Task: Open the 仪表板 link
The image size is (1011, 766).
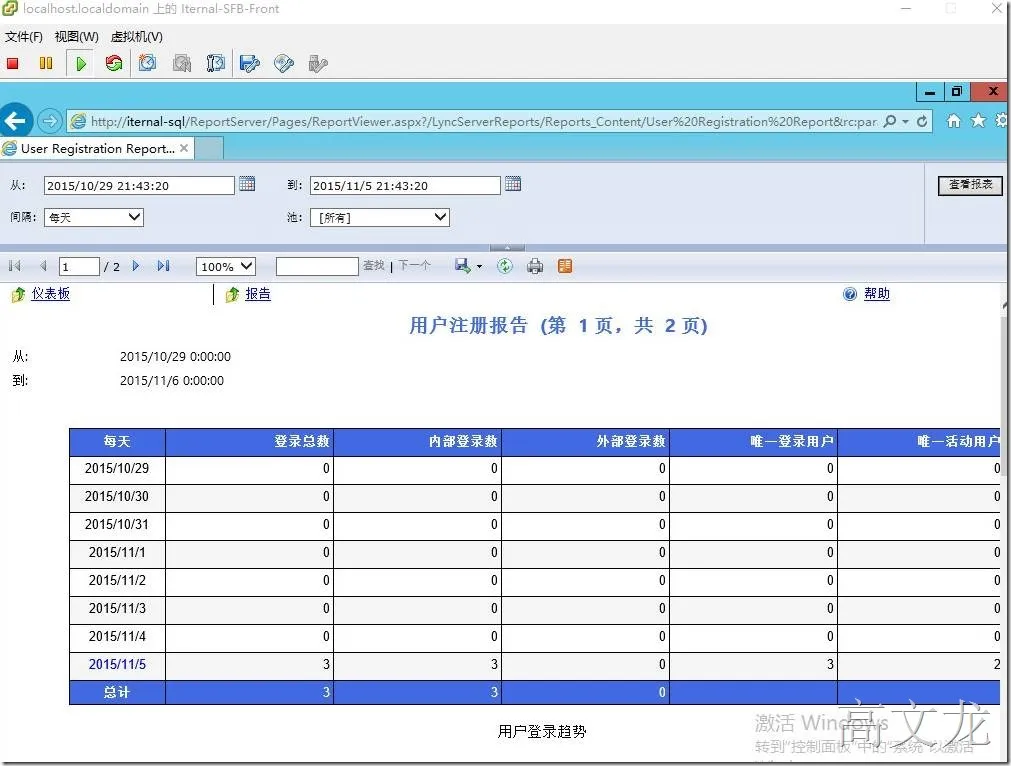Action: 50,294
